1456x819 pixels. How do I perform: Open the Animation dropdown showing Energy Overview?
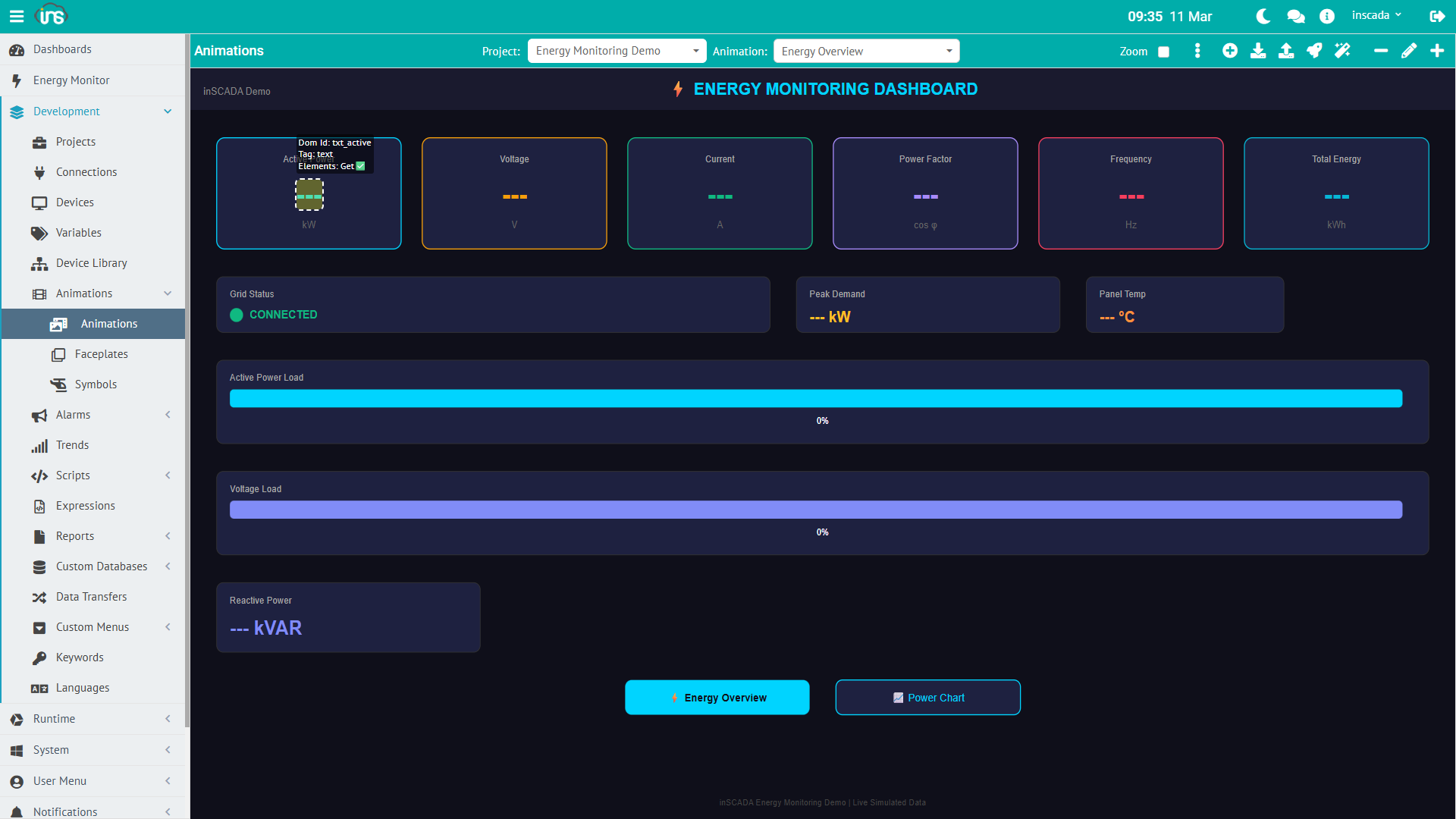(866, 51)
